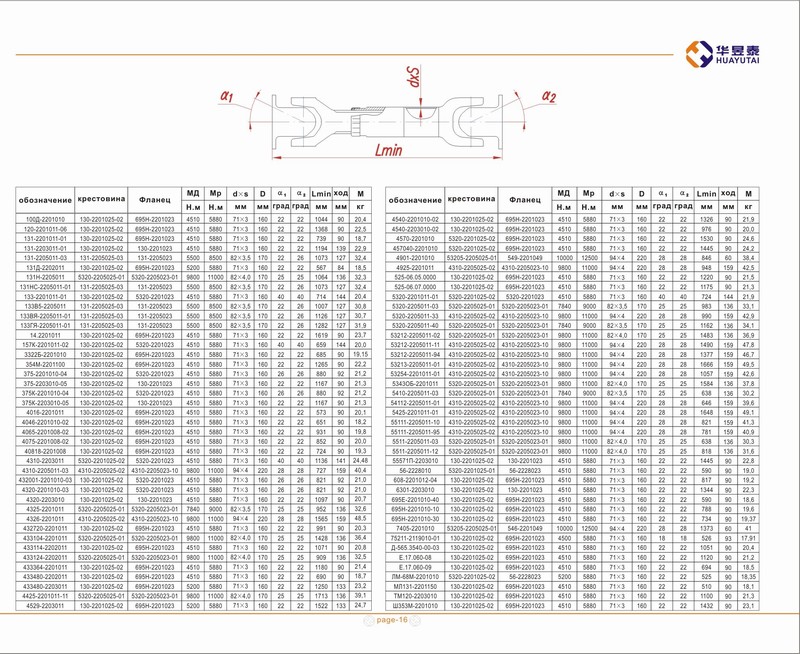Click the 6301-2203010 designation

pyautogui.click(x=415, y=490)
